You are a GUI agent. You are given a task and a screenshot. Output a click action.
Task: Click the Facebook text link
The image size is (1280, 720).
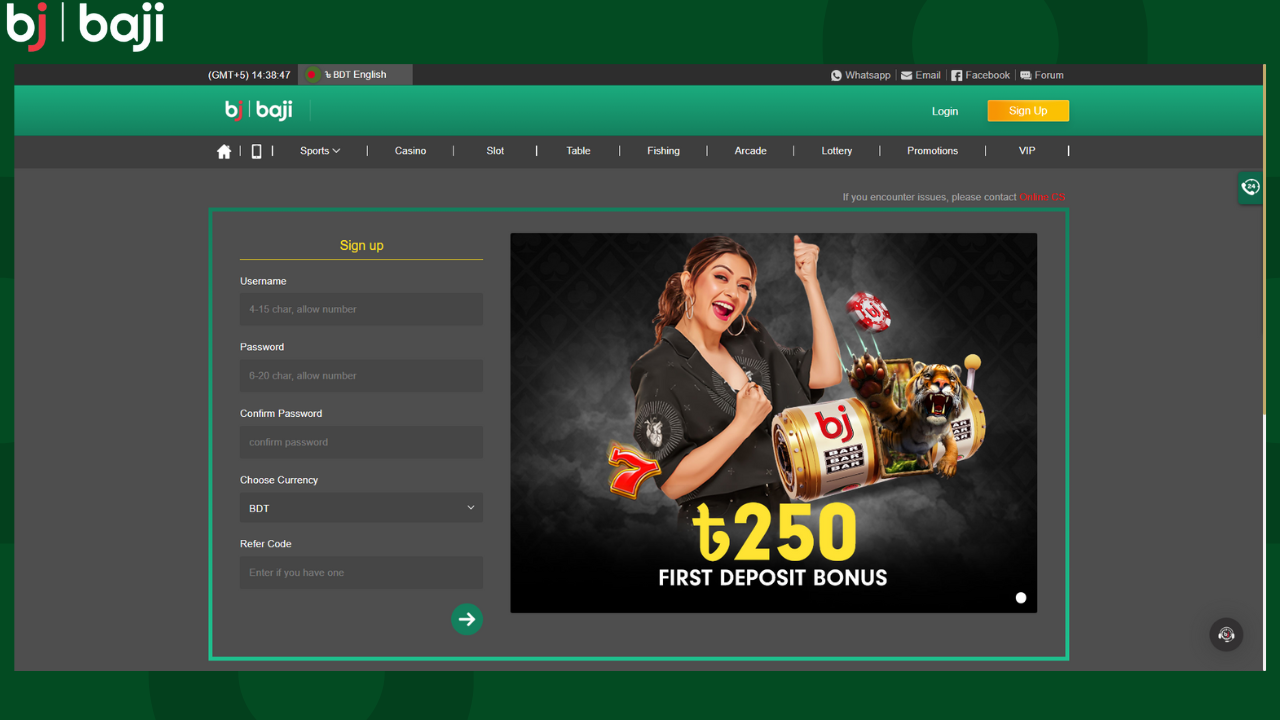[988, 75]
